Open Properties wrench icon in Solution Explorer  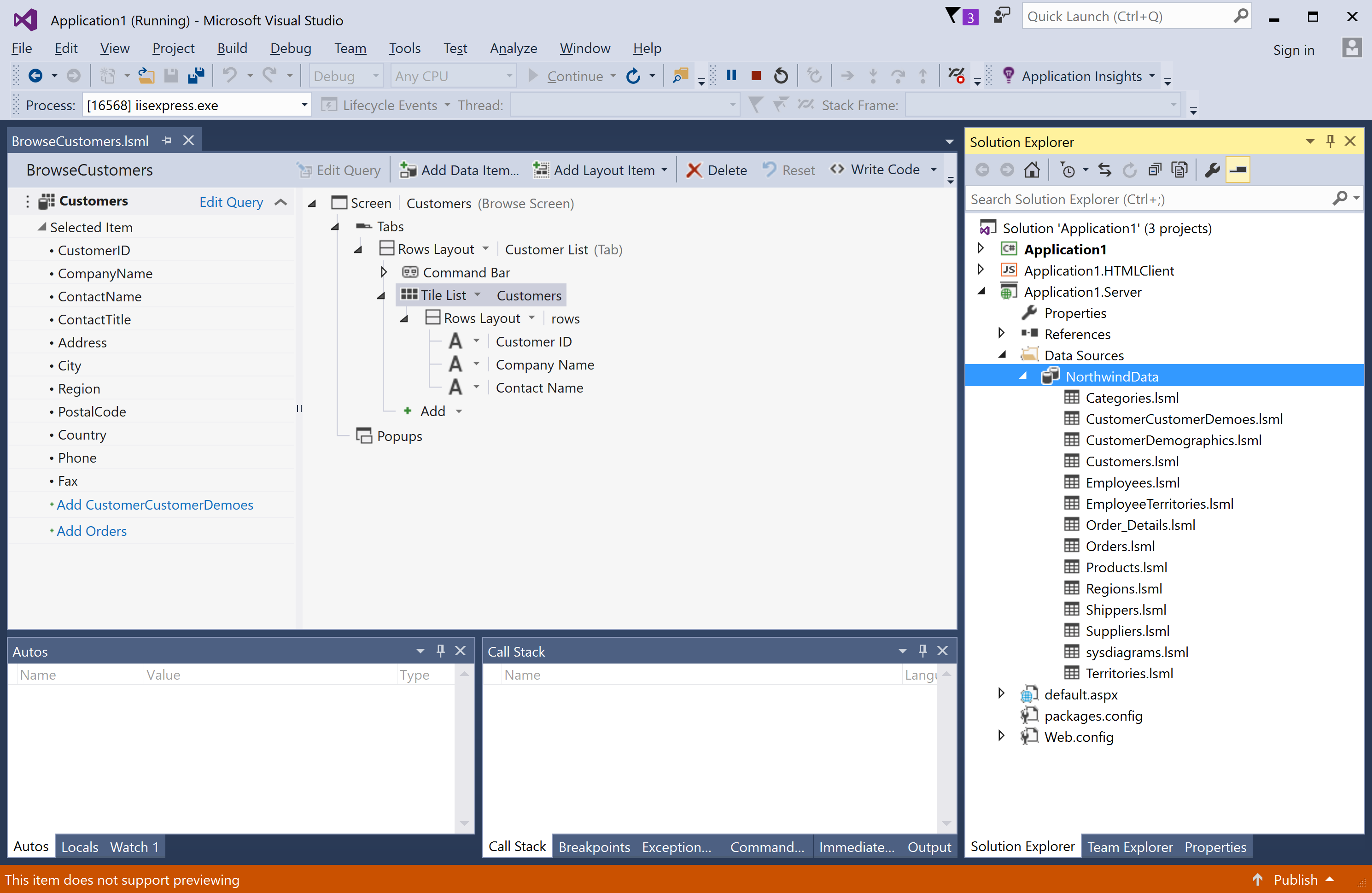(1212, 170)
